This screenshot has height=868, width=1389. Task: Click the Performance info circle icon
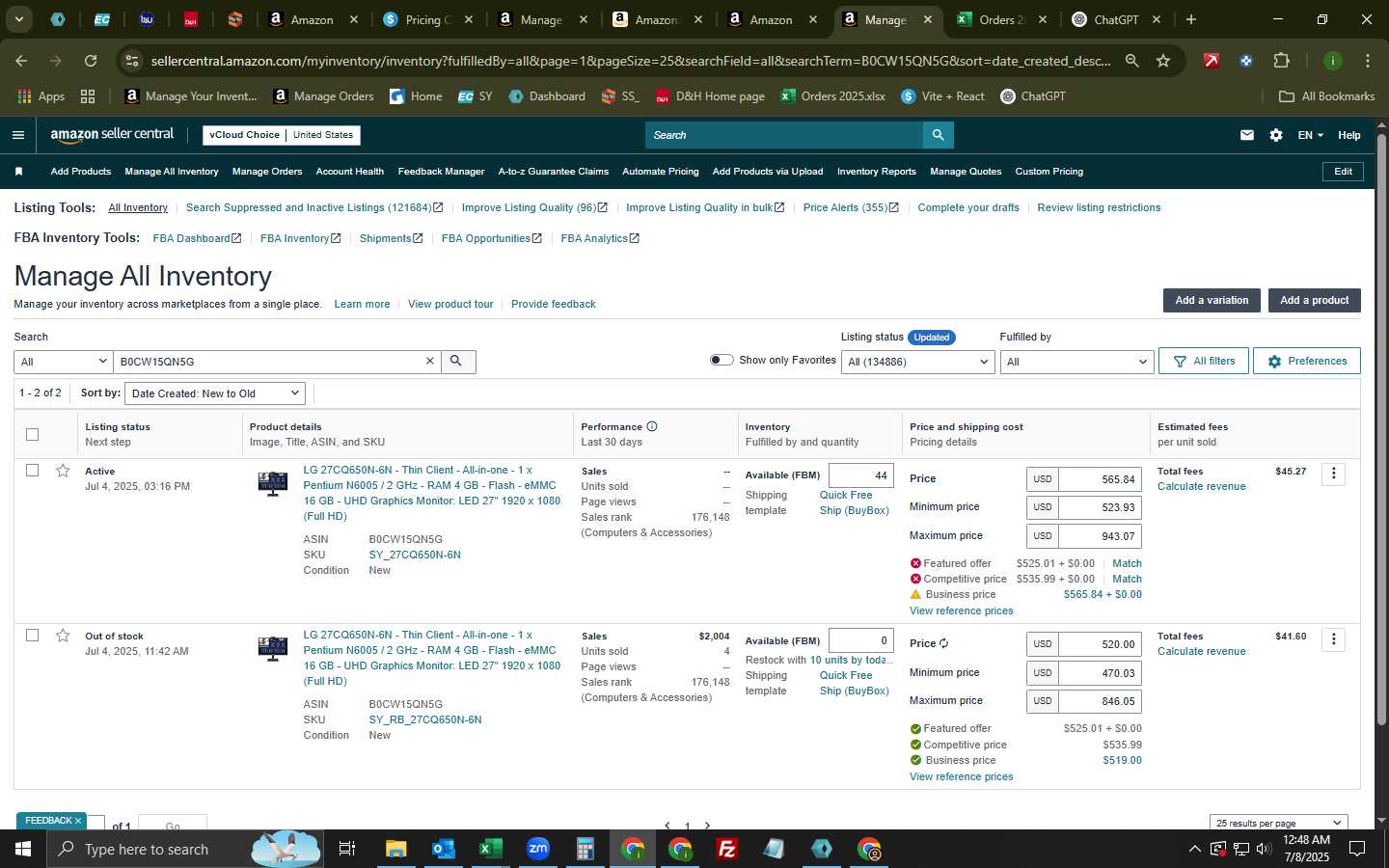click(652, 426)
